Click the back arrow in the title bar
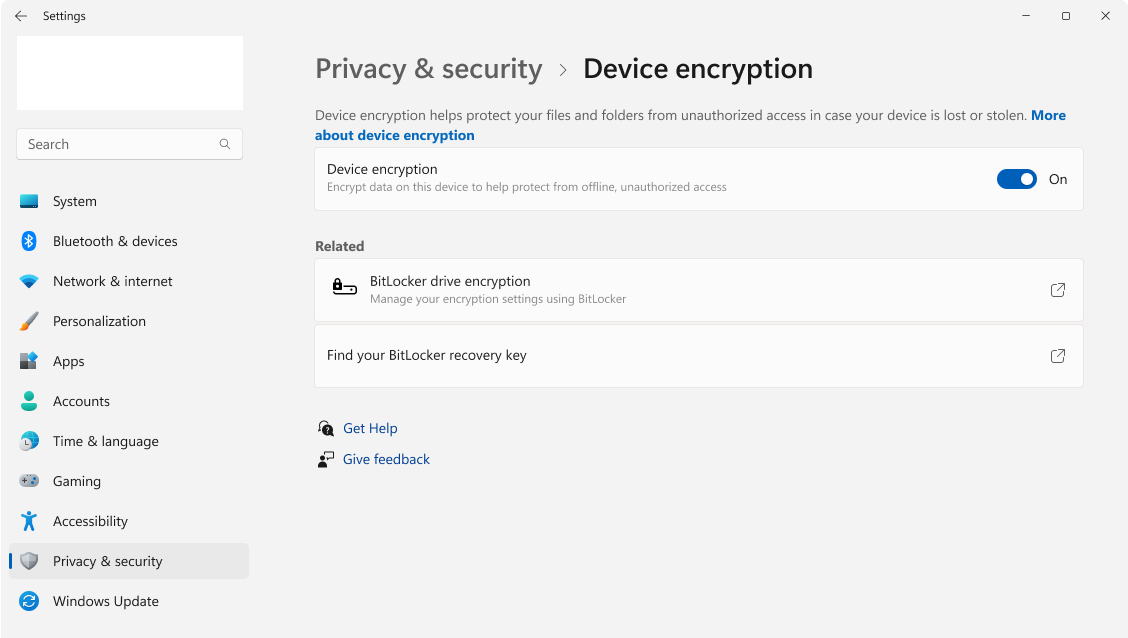This screenshot has width=1128, height=638. point(21,16)
